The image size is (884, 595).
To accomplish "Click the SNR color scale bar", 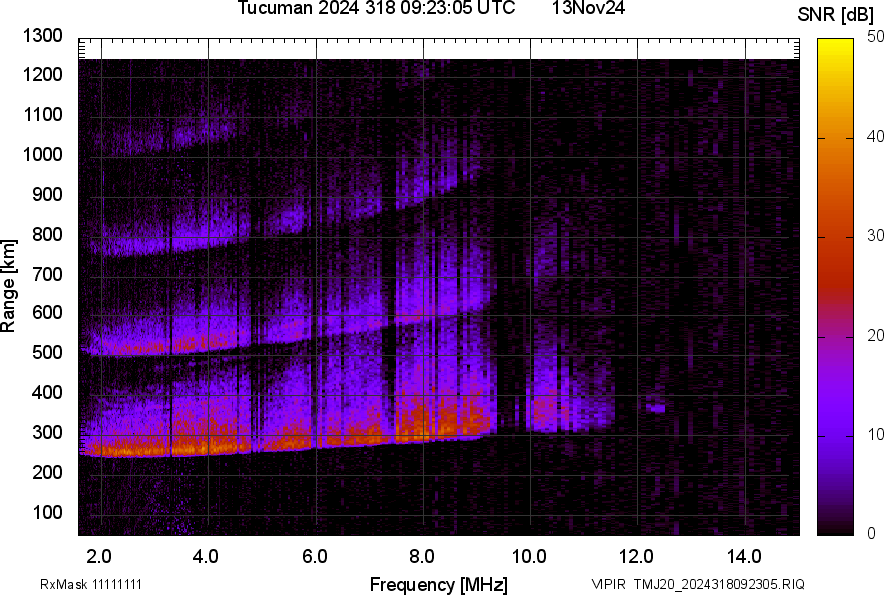I will click(x=835, y=287).
